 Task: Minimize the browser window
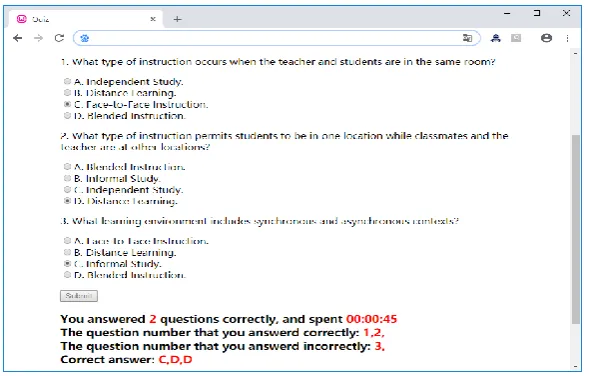click(x=507, y=14)
